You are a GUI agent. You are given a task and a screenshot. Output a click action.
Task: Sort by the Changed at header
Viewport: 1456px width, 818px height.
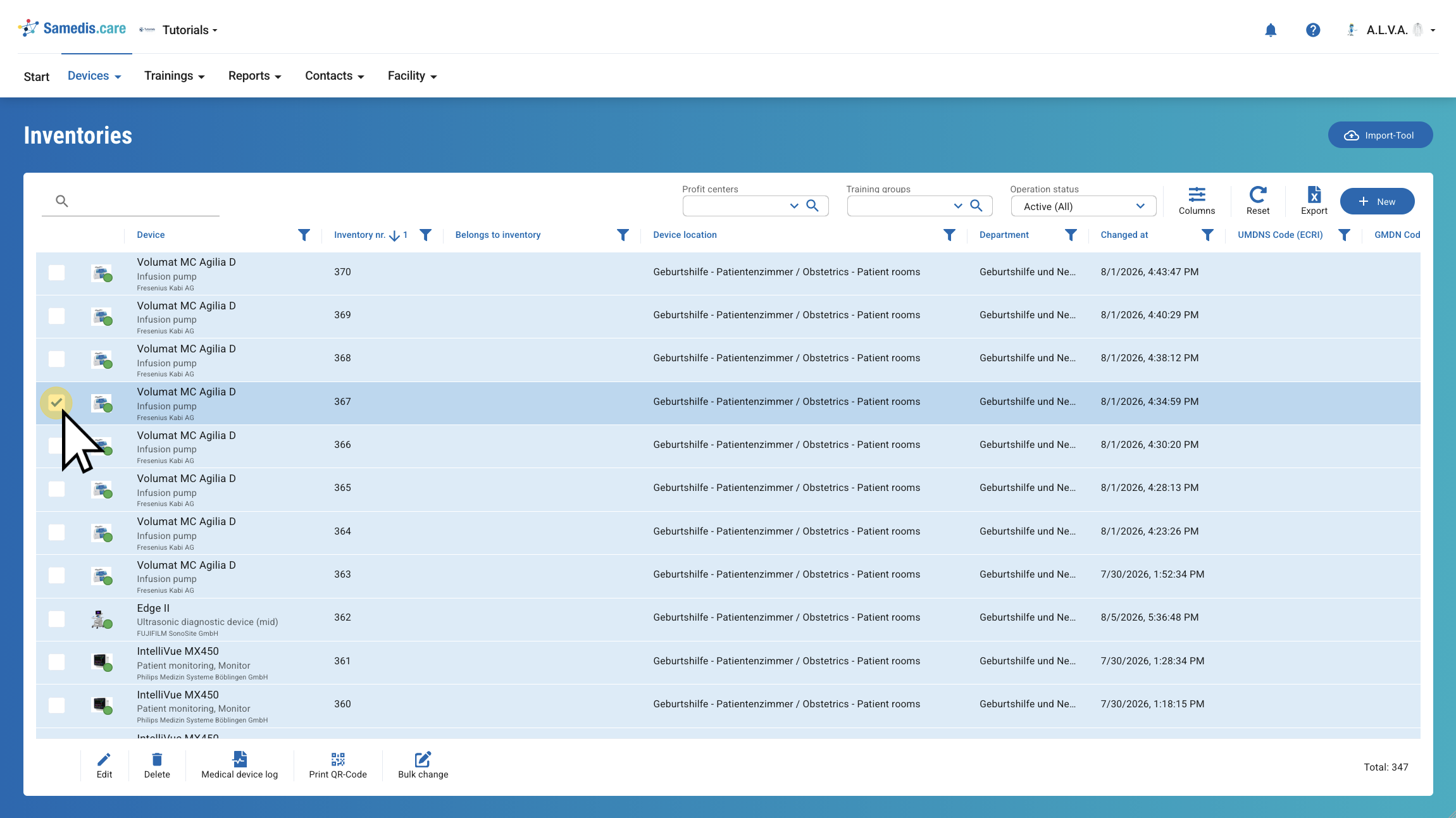coord(1124,235)
